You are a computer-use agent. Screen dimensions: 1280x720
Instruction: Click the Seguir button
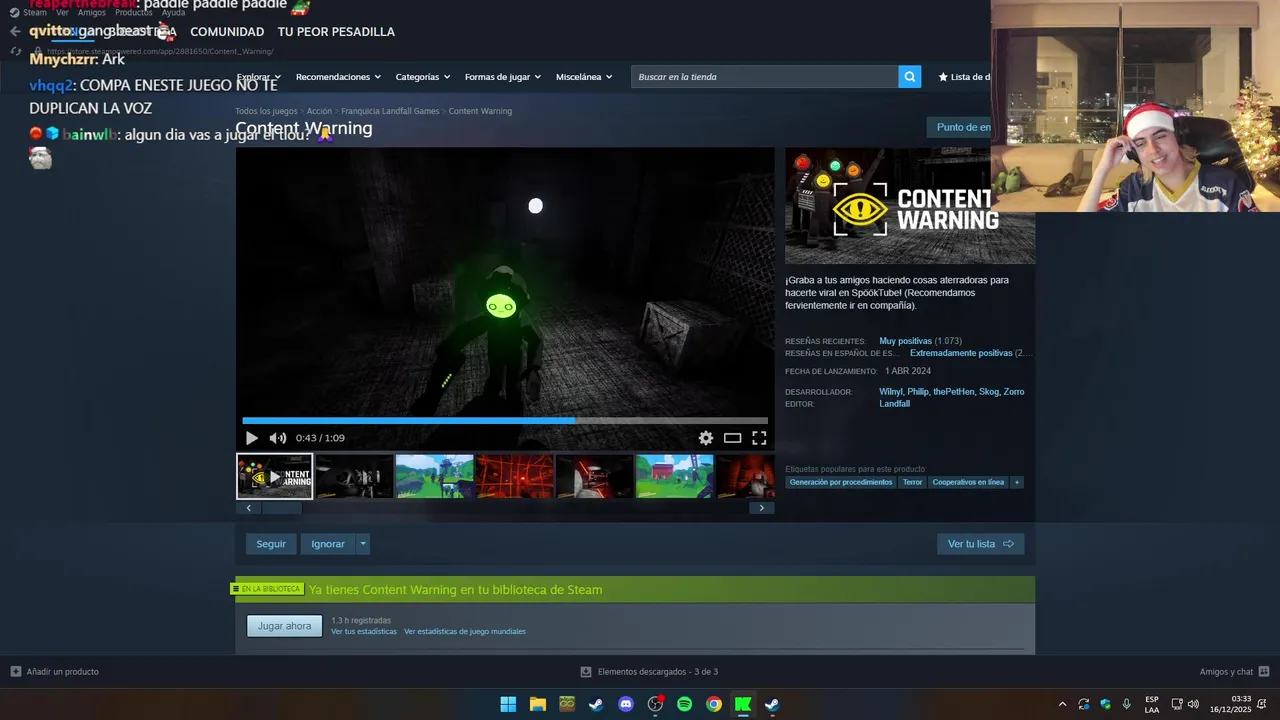[271, 544]
